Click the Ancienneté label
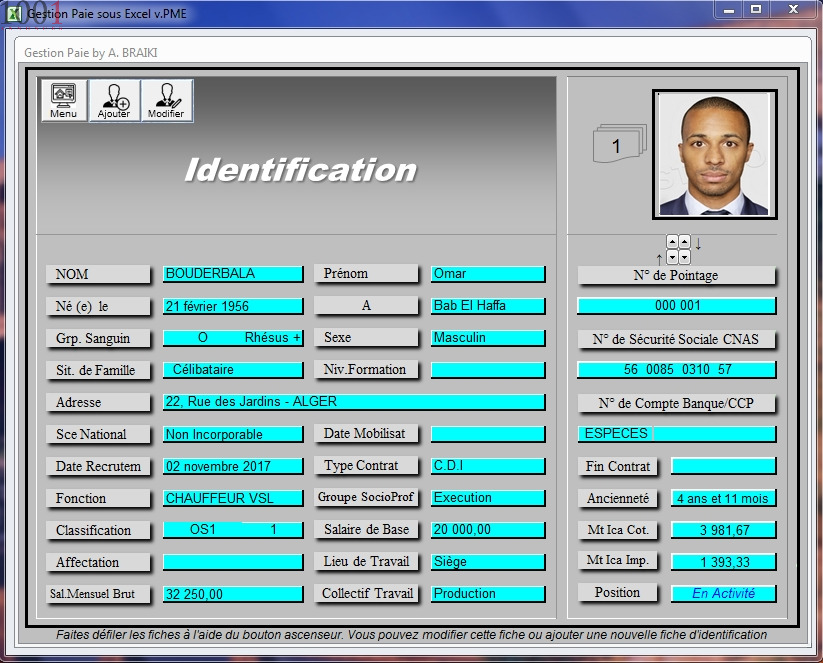 pyautogui.click(x=618, y=498)
